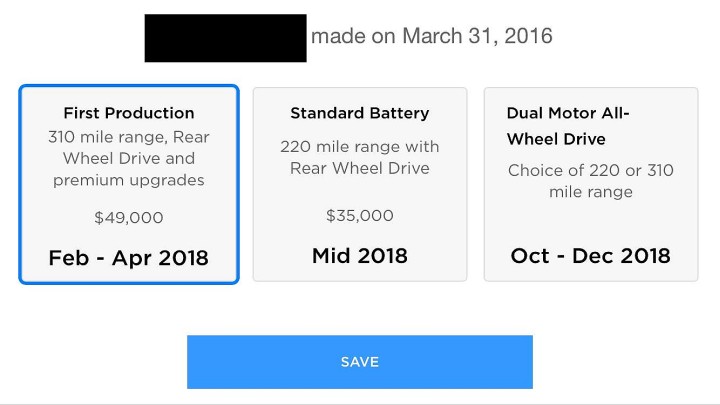This screenshot has width=720, height=405.
Task: Click the Oct - Dec 2018 delivery estimate
Action: (x=591, y=256)
